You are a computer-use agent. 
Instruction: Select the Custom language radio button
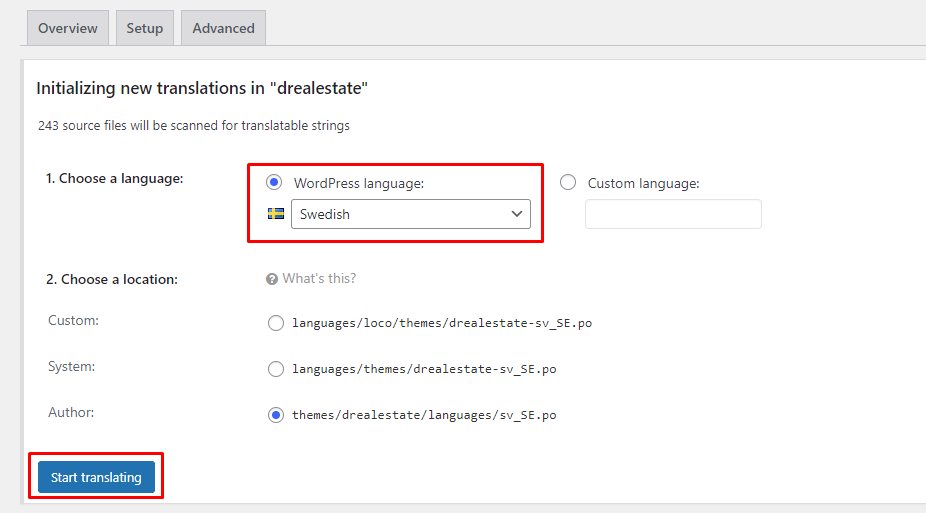[568, 183]
